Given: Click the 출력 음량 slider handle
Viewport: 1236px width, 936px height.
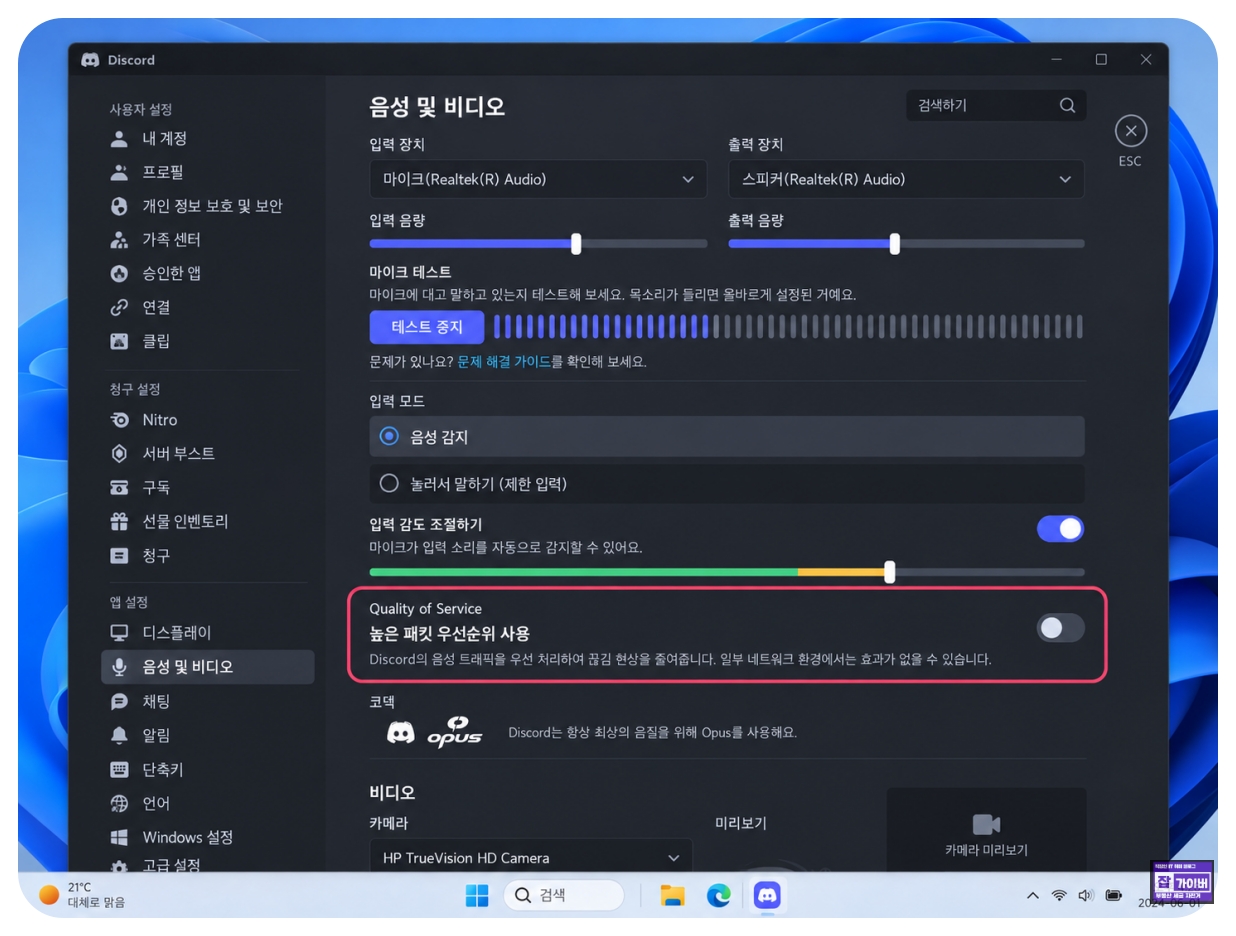Looking at the screenshot, I should point(895,243).
